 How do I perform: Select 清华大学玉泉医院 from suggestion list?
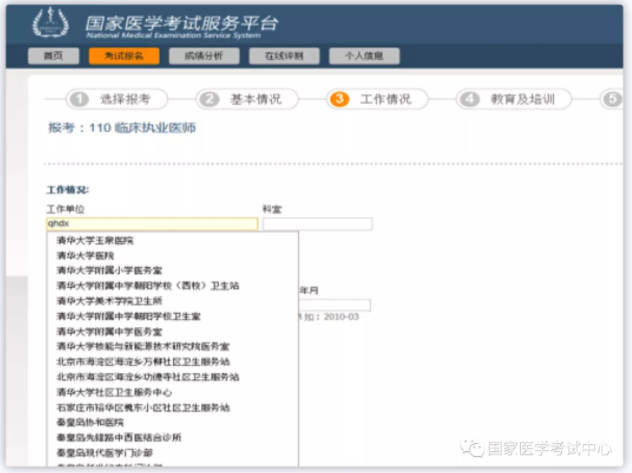(95, 240)
